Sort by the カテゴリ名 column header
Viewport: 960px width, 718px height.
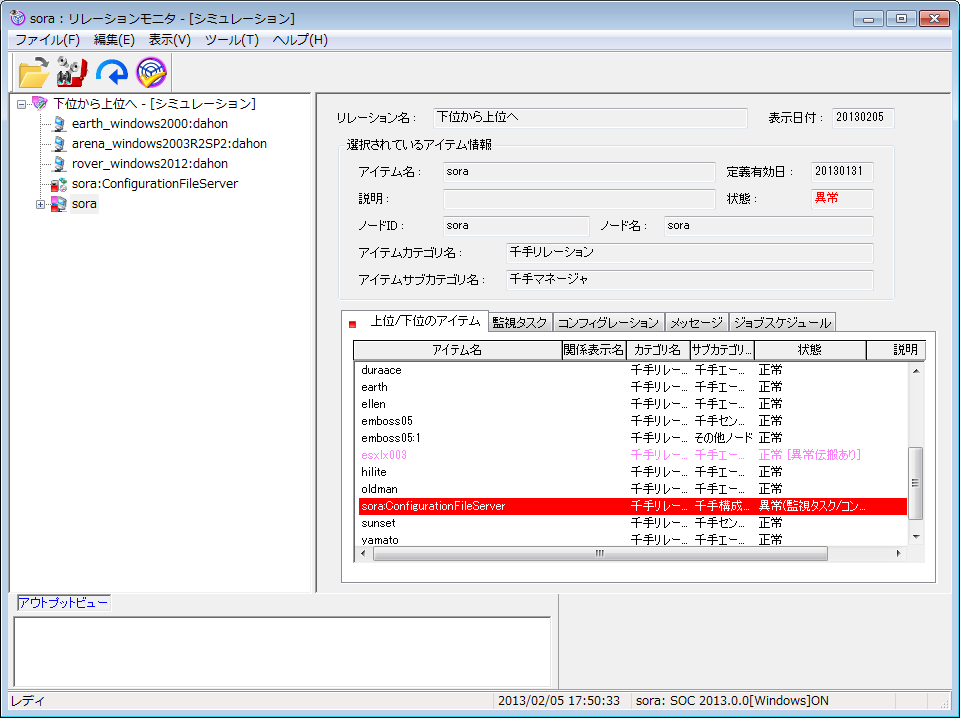(658, 350)
